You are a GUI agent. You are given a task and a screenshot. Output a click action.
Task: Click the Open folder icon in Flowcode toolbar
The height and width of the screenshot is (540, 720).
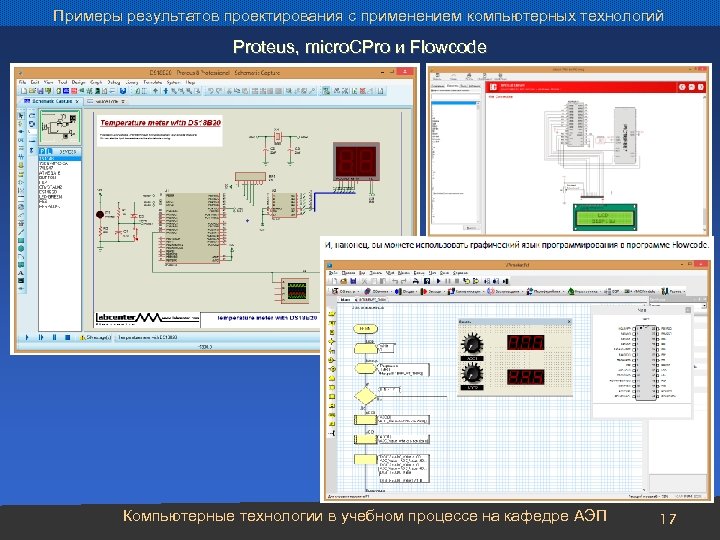coord(343,281)
